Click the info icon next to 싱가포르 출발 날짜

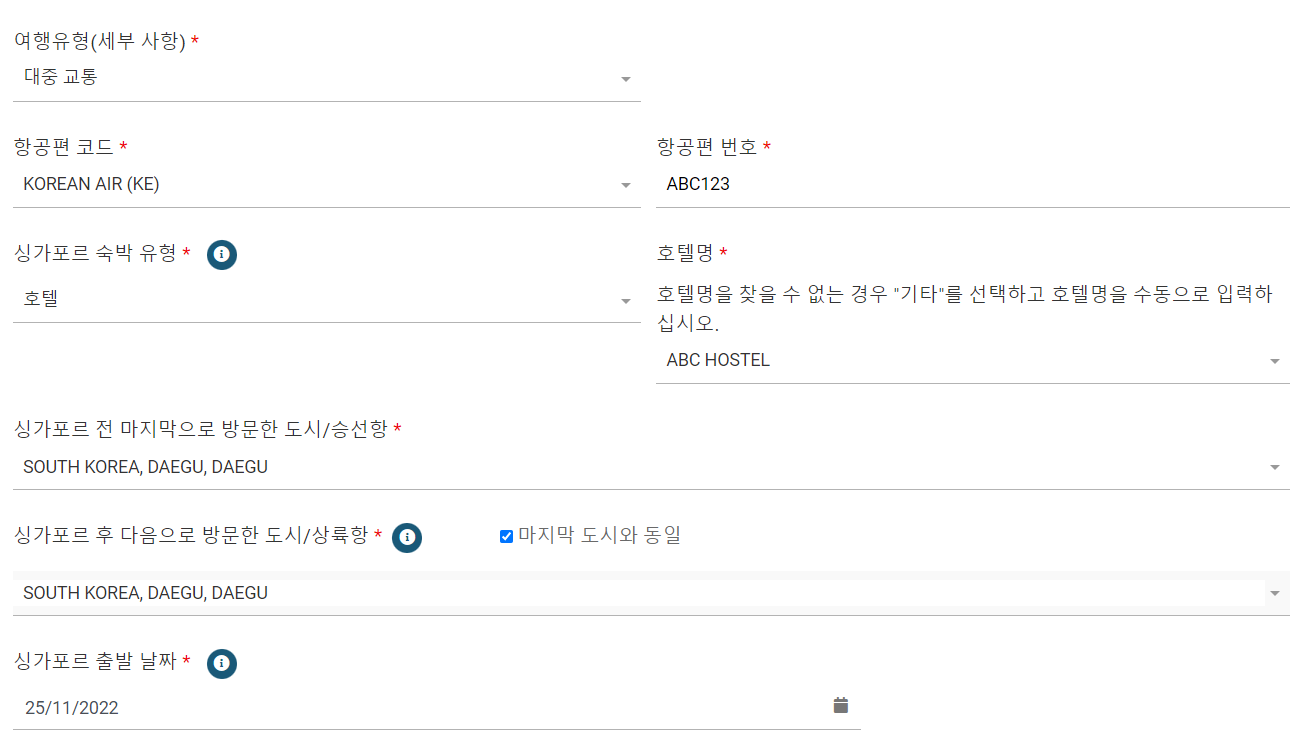point(221,663)
